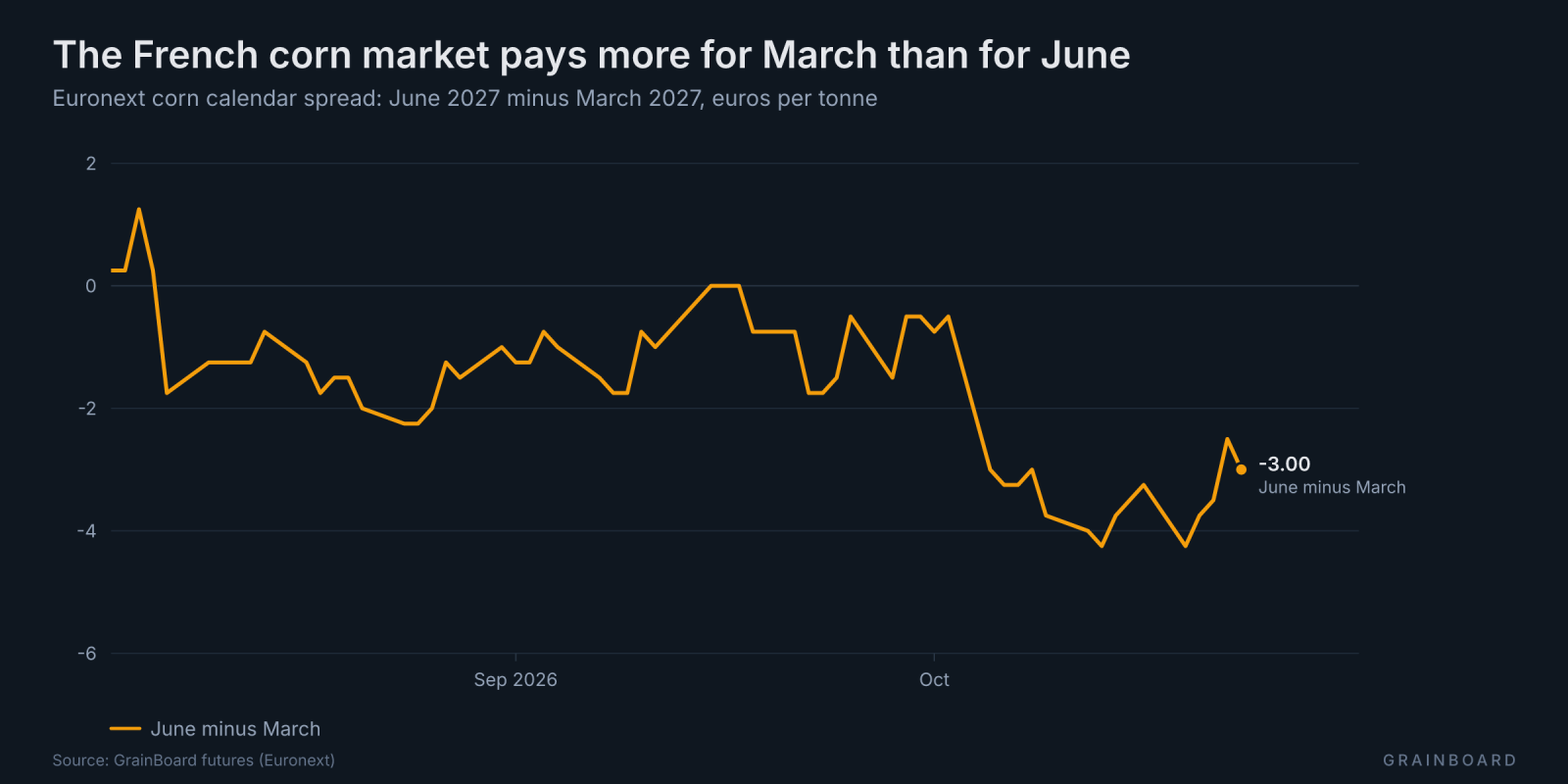Click the chart title about French corn market
The width and height of the screenshot is (1568, 784).
tap(591, 56)
